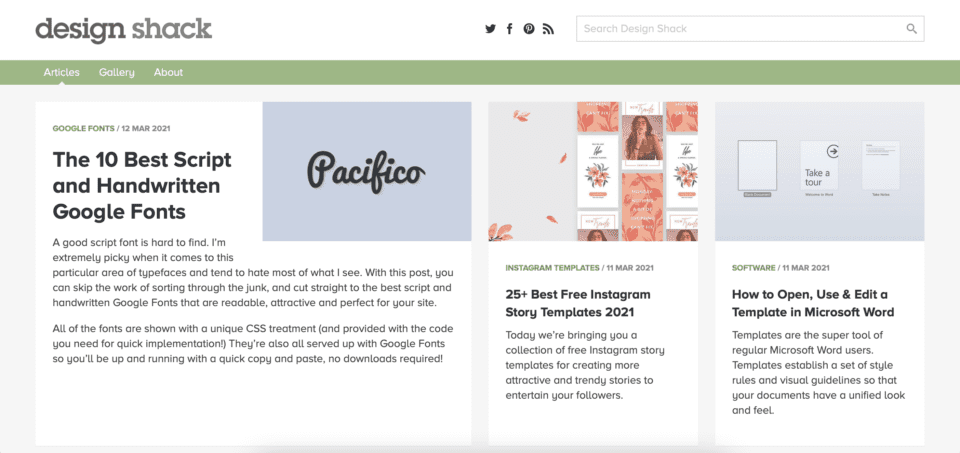The width and height of the screenshot is (960, 453).
Task: Browse the Software category link
Action: click(x=754, y=268)
